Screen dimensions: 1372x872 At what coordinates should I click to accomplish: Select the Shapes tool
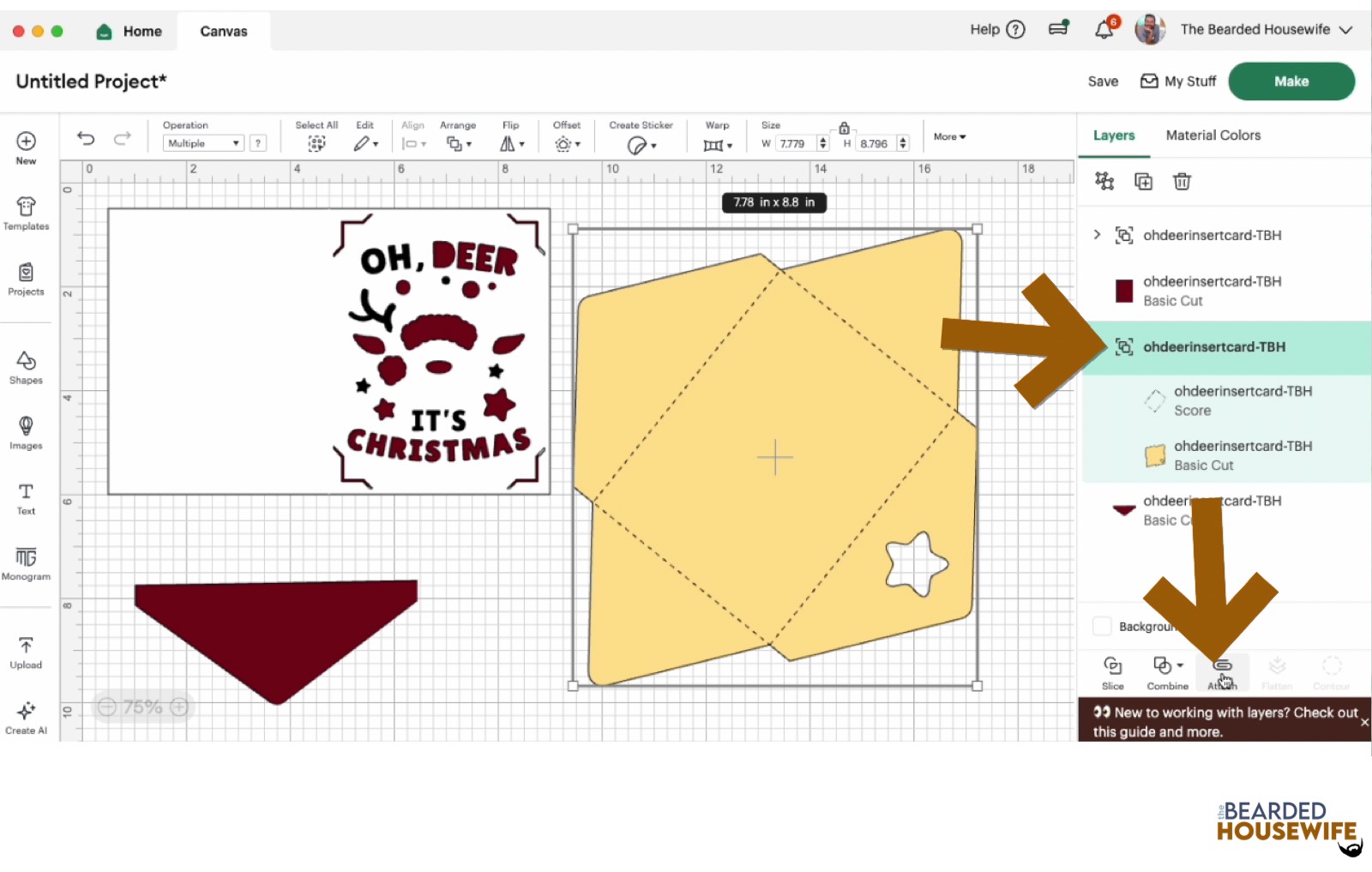[x=26, y=367]
